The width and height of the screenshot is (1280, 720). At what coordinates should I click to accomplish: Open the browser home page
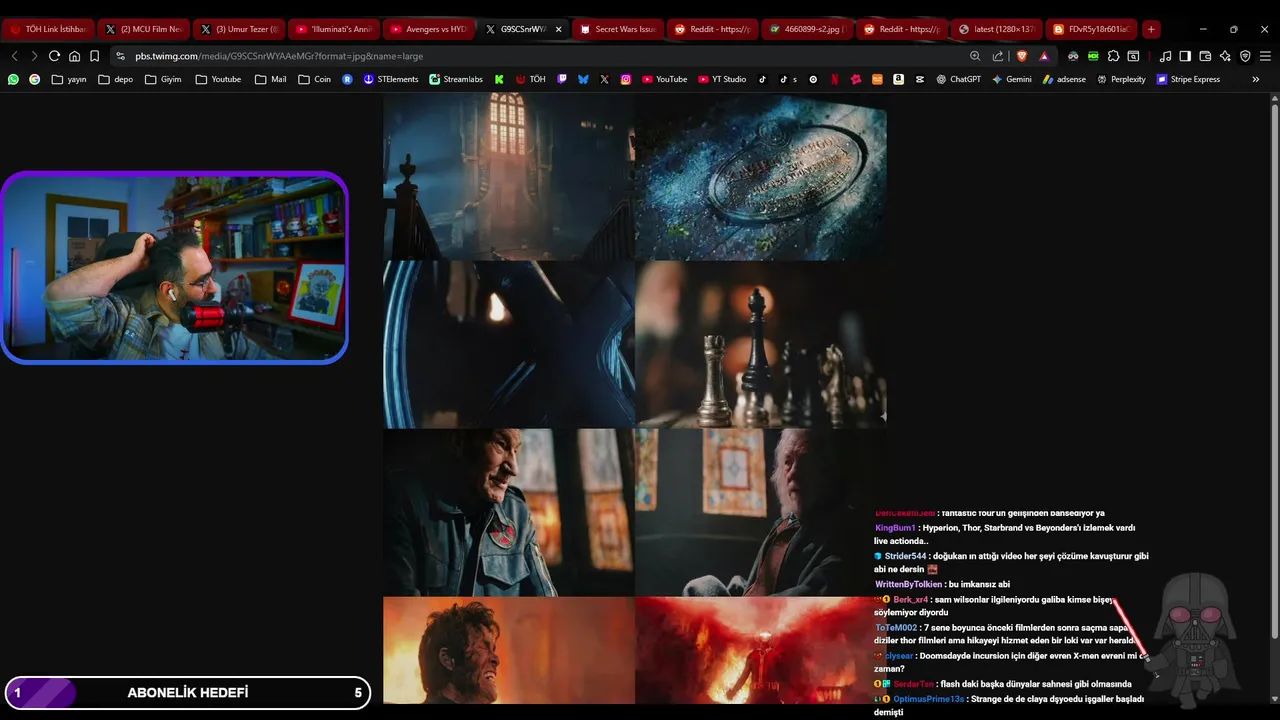pos(74,56)
